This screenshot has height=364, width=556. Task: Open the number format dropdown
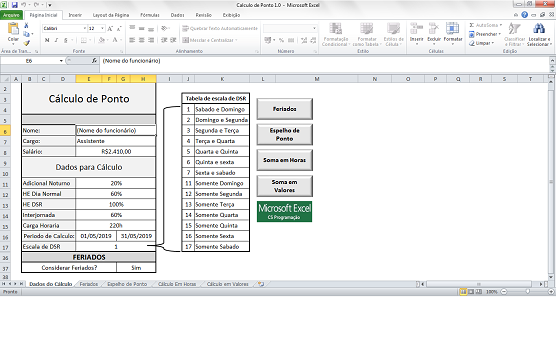(314, 28)
